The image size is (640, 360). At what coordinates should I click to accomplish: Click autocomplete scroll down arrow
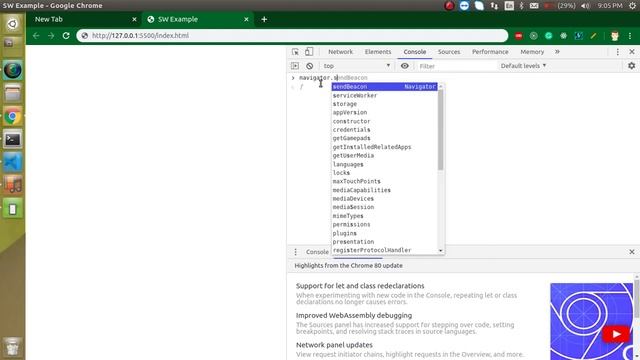pyautogui.click(x=441, y=251)
